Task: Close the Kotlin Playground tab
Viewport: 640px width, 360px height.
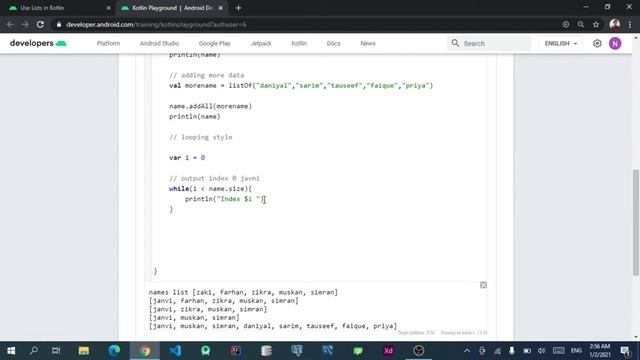Action: (221, 8)
